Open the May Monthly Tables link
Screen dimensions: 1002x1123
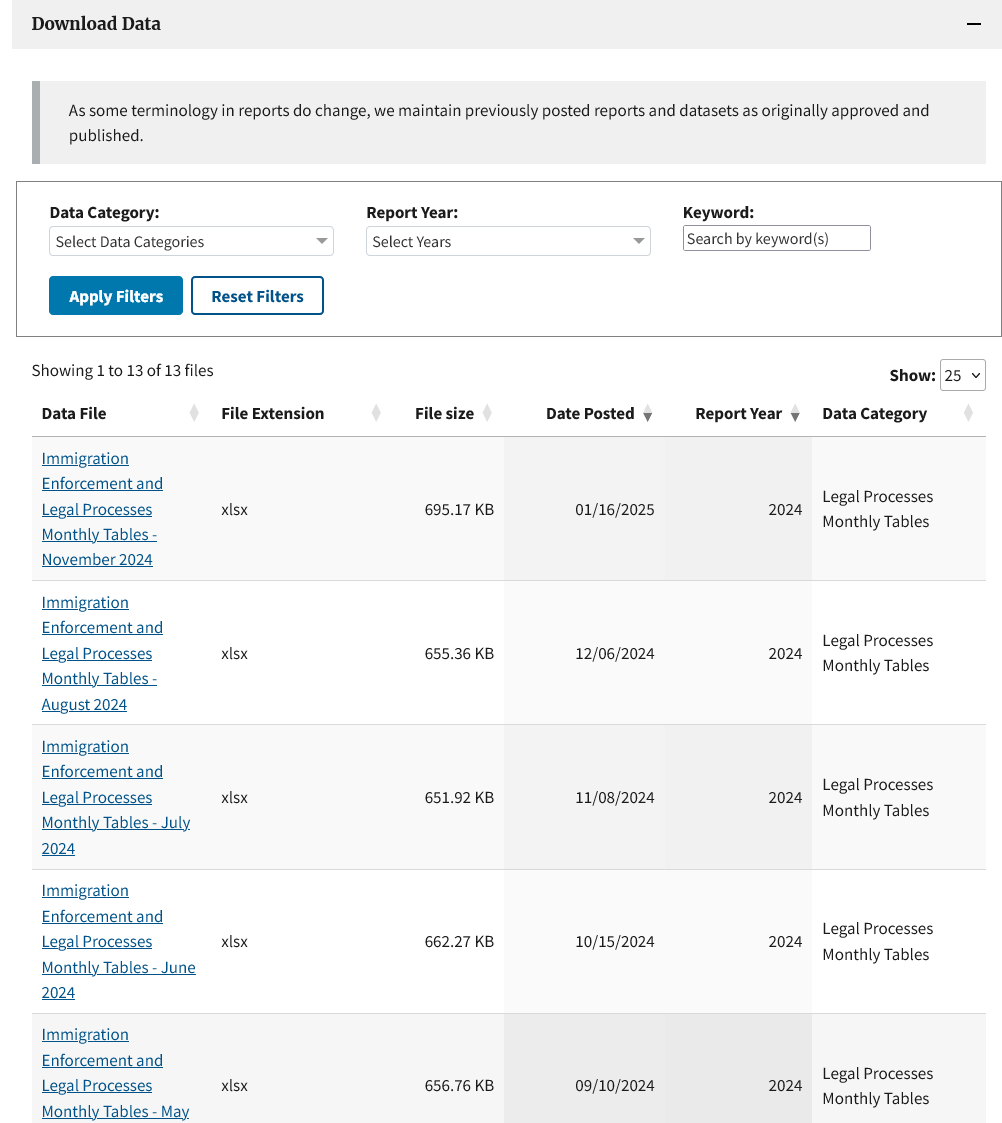(x=115, y=1073)
